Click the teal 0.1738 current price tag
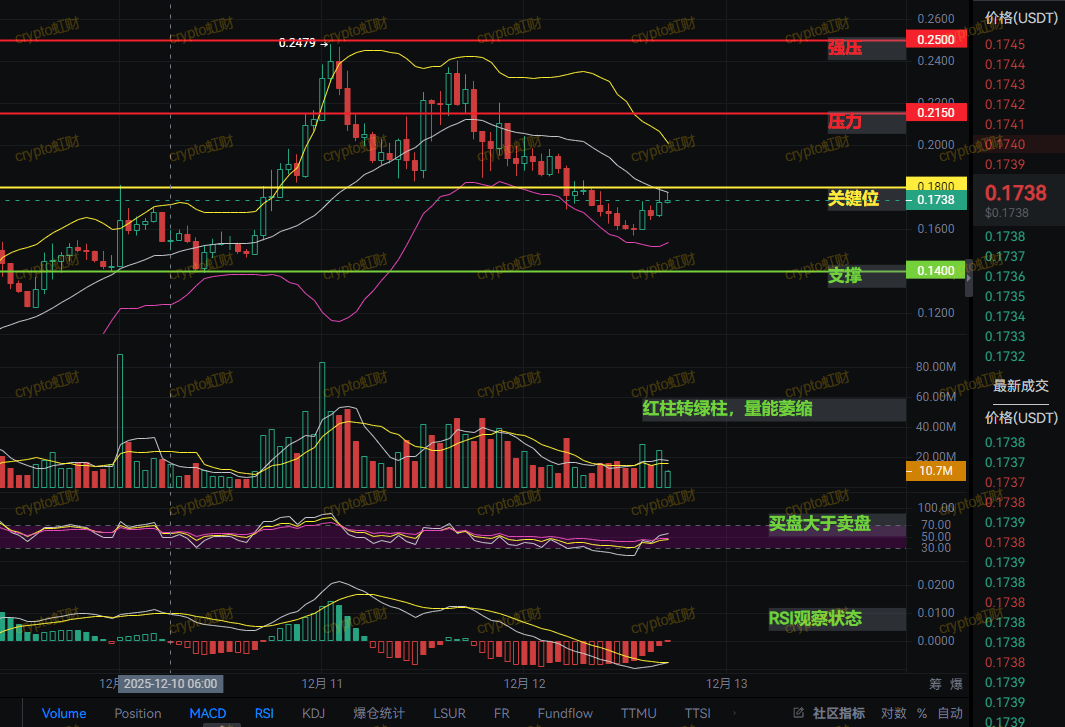Image resolution: width=1065 pixels, height=727 pixels. pos(936,200)
